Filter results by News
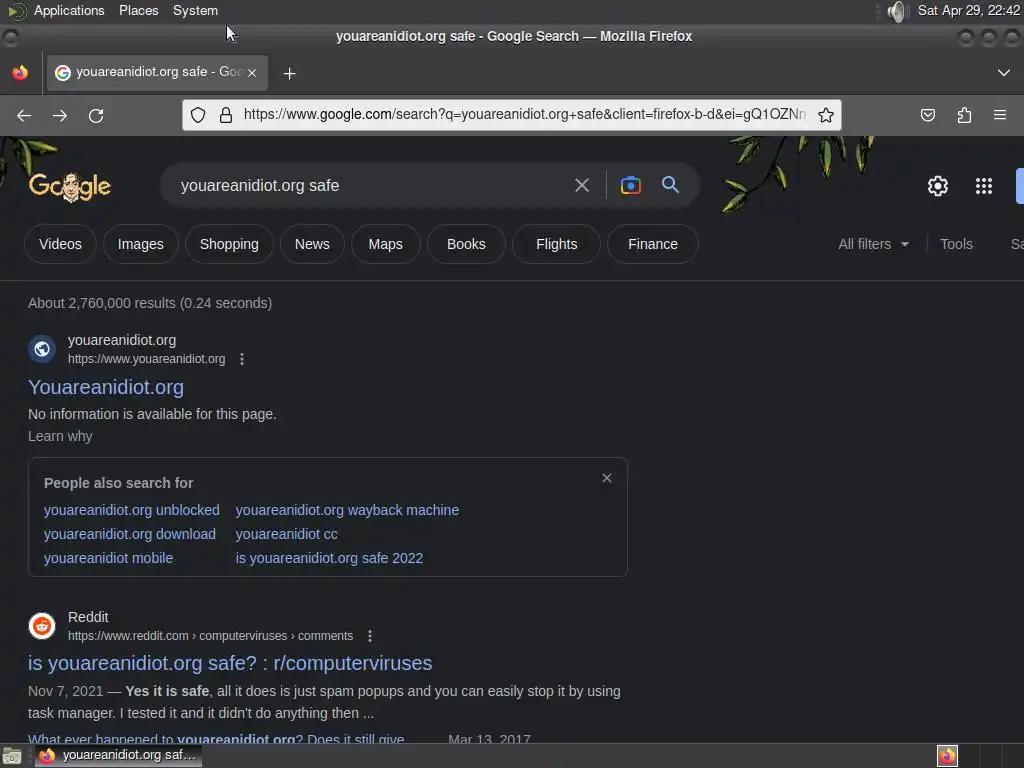The image size is (1024, 768). pos(312,244)
